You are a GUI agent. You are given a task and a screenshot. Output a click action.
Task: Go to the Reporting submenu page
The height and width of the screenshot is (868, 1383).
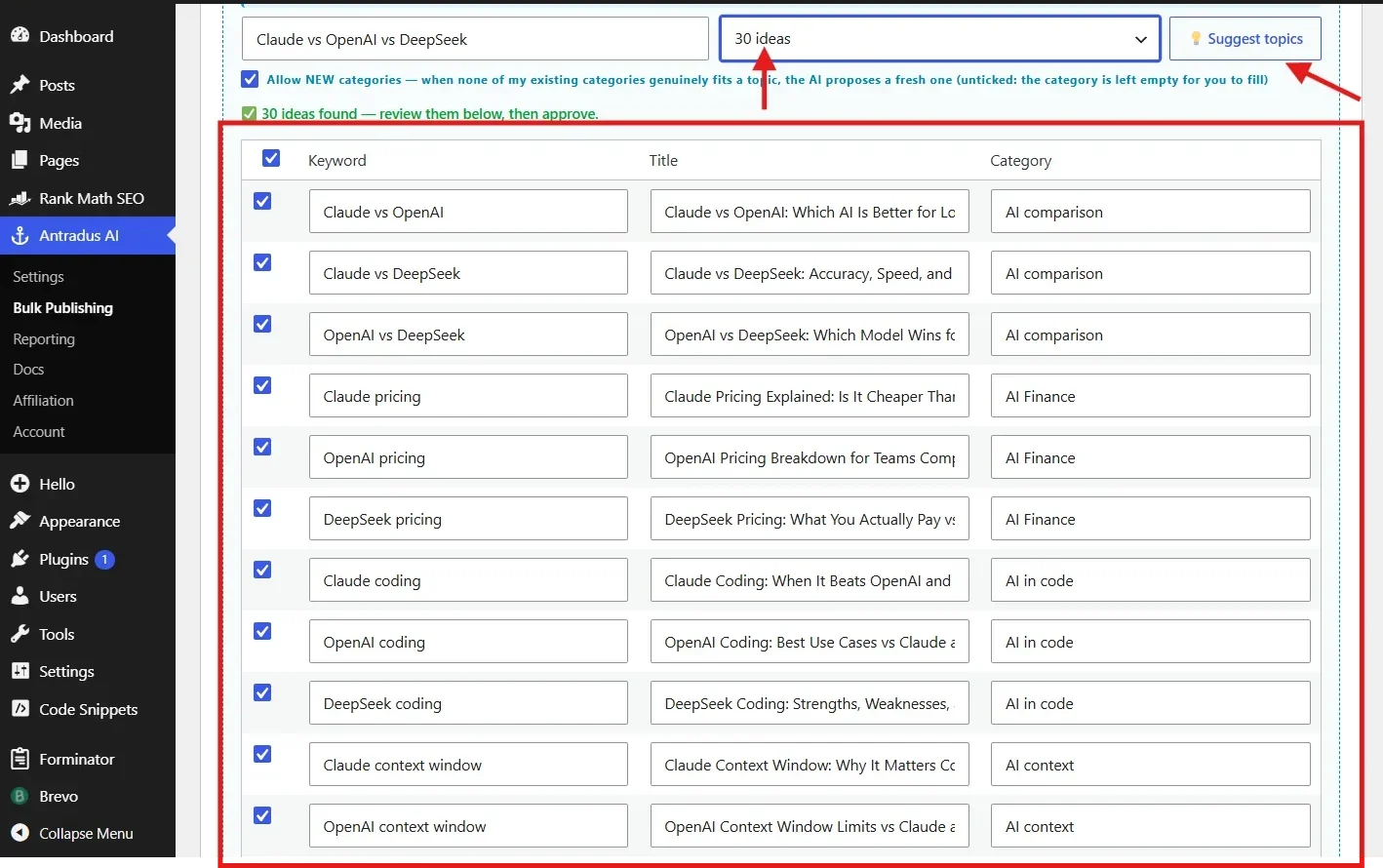(44, 339)
